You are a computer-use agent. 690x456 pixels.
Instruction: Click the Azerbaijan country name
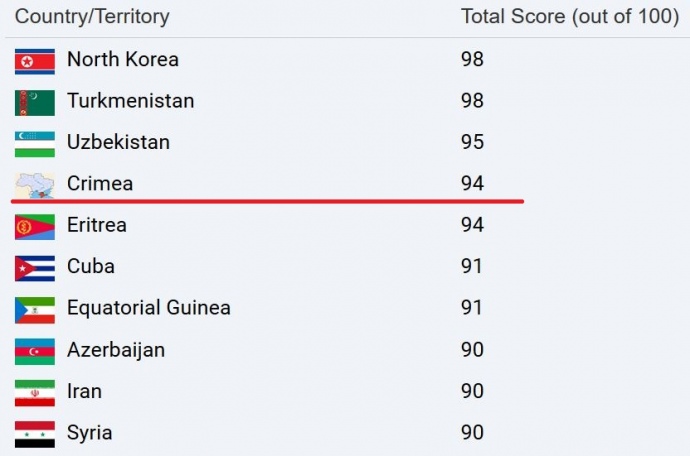click(116, 350)
